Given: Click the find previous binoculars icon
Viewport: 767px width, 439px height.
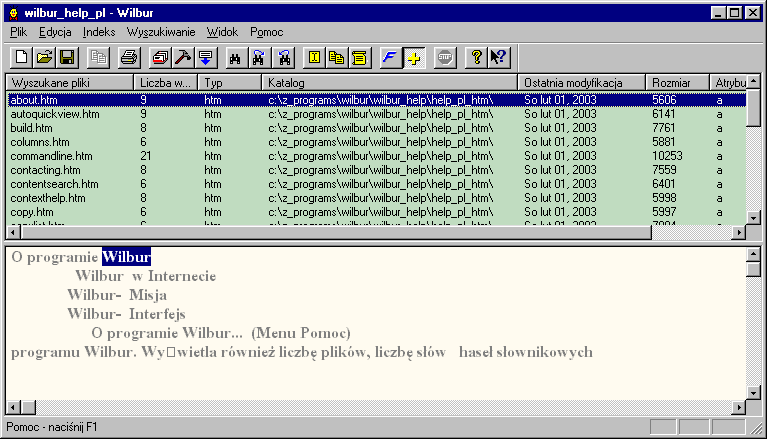Looking at the screenshot, I should pos(284,58).
